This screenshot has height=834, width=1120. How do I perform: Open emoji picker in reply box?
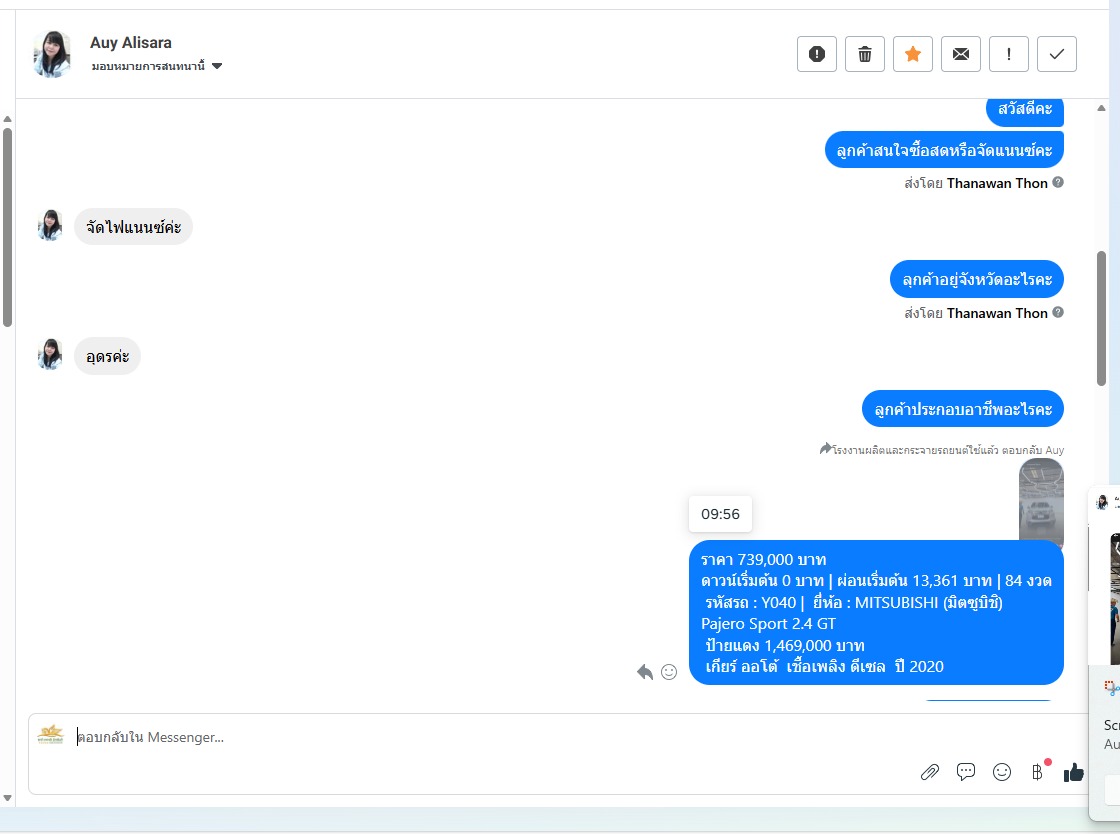[x=1002, y=772]
